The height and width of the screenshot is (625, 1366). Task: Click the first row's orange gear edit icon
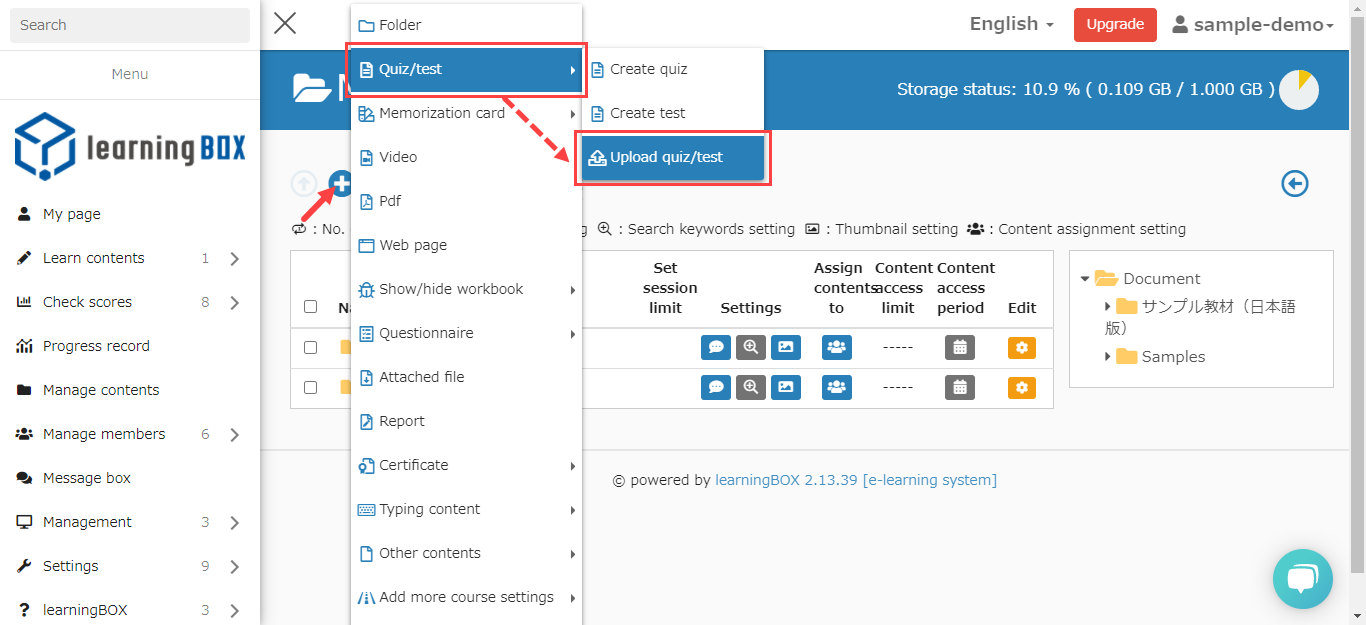point(1021,347)
